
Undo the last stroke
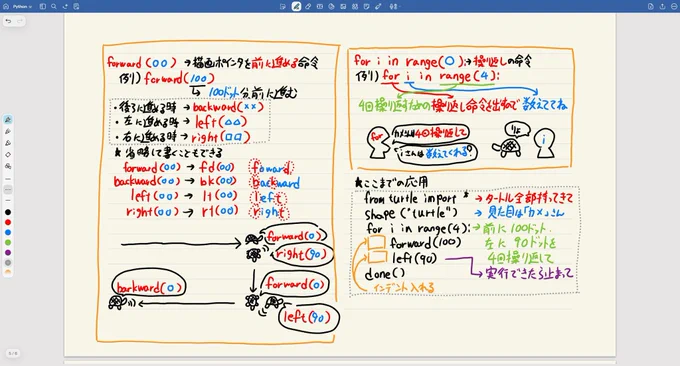[8, 21]
